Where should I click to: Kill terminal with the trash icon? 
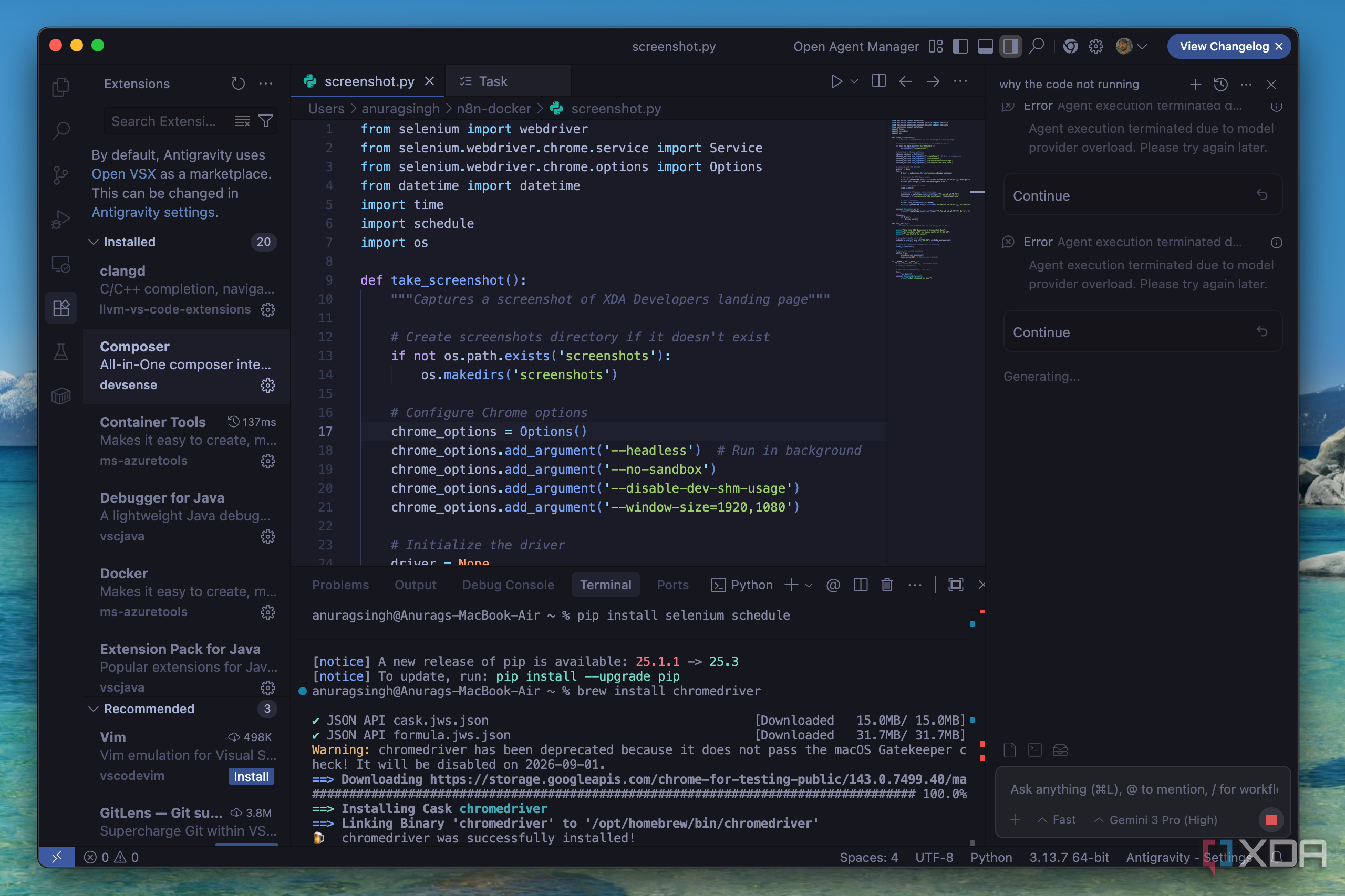(886, 585)
